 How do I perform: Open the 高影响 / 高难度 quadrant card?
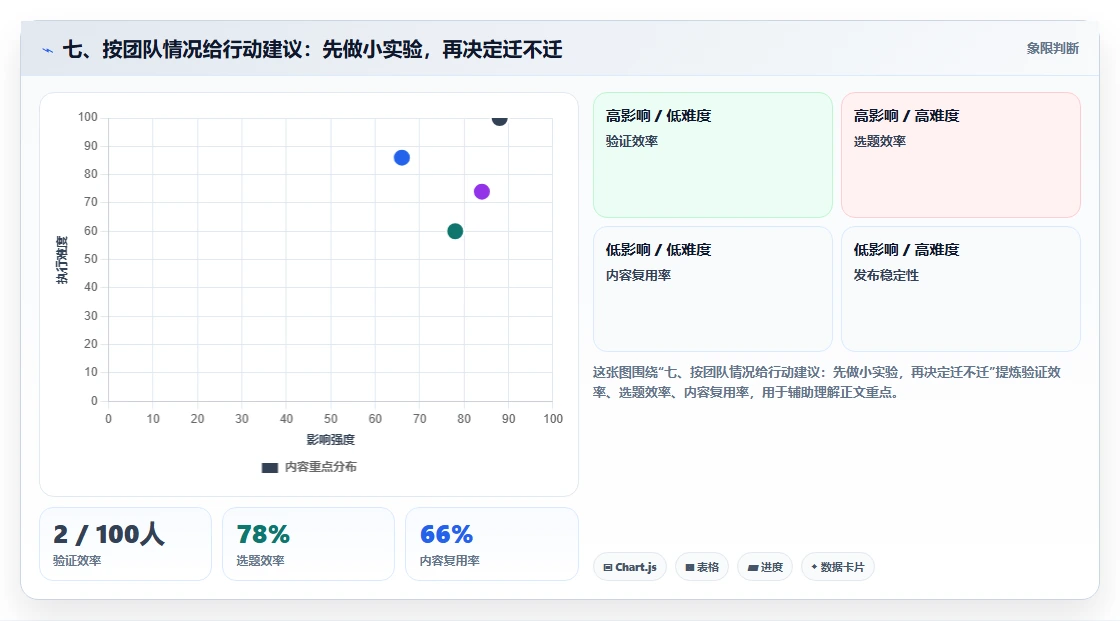(961, 155)
